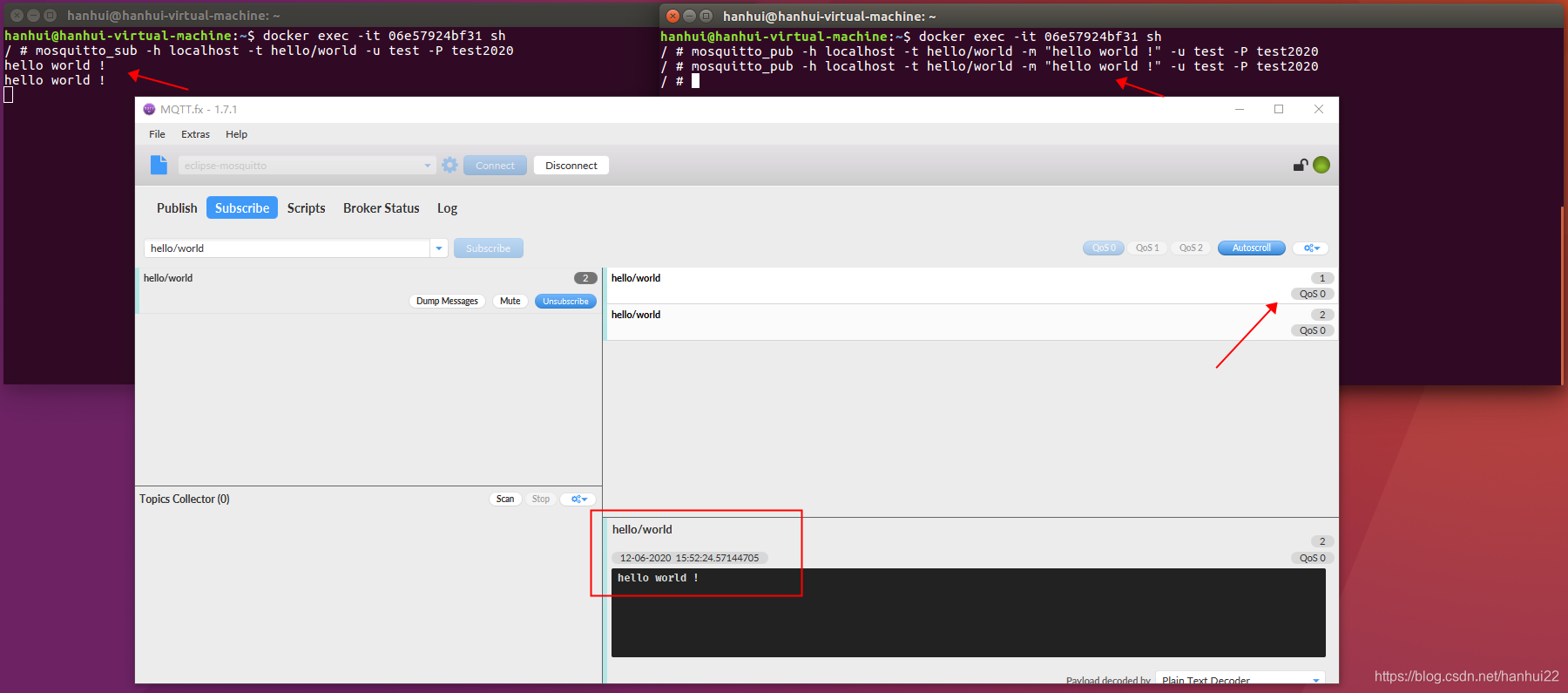Viewport: 1568px width, 693px height.
Task: Open subscribe settings gear dropdown near Autoscroll
Action: click(x=1311, y=248)
